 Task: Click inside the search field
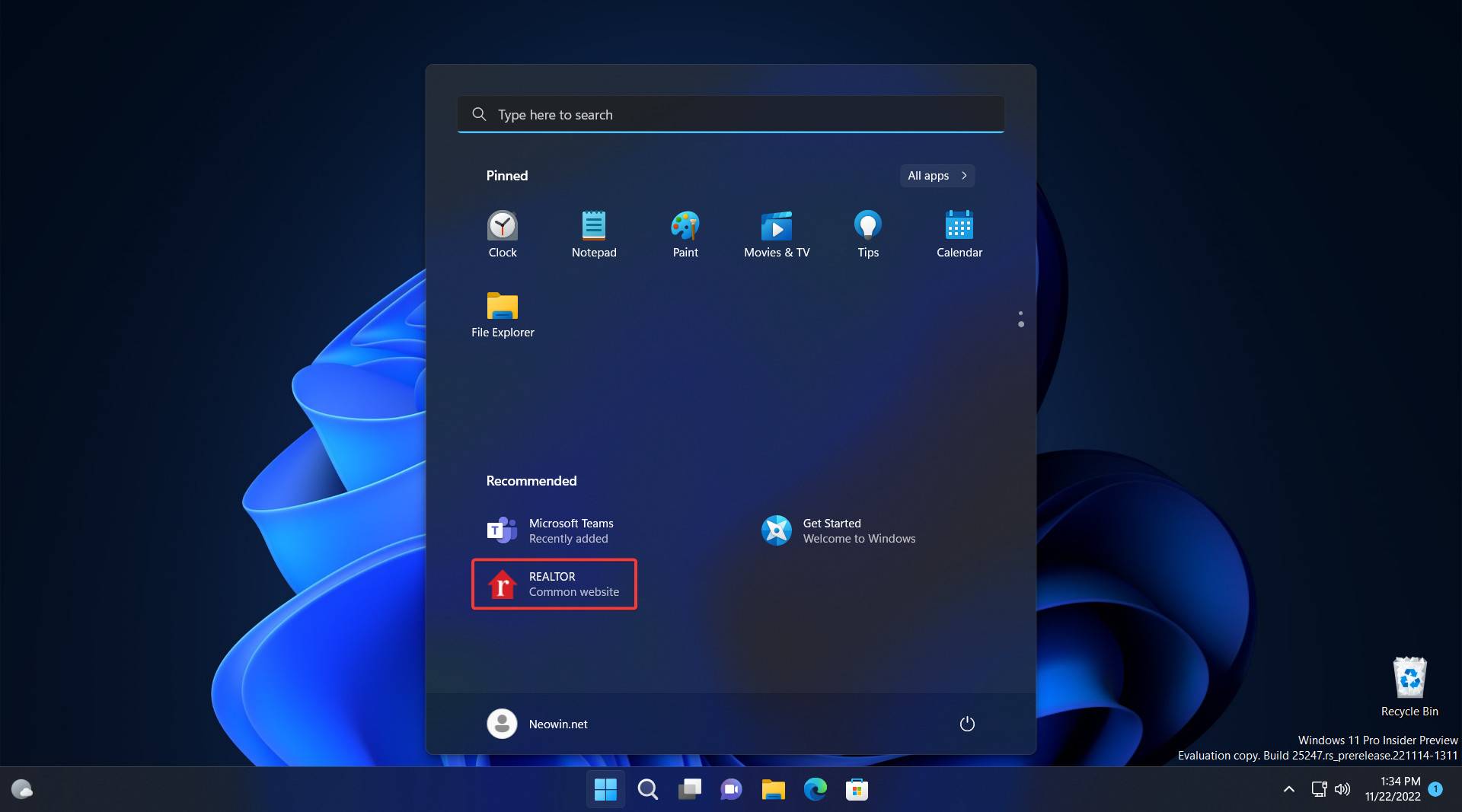coord(731,114)
